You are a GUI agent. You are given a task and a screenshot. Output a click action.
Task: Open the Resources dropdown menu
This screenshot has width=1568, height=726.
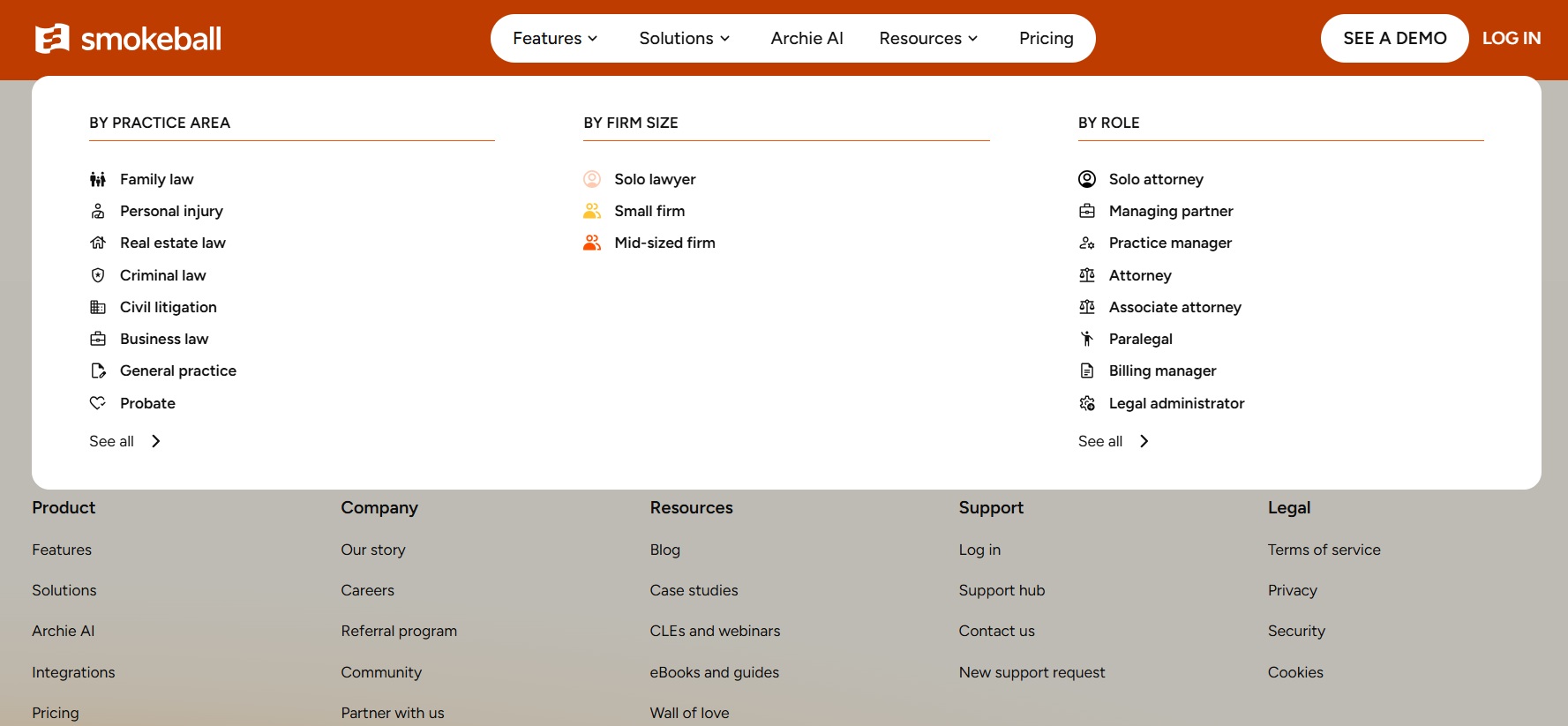(x=928, y=38)
